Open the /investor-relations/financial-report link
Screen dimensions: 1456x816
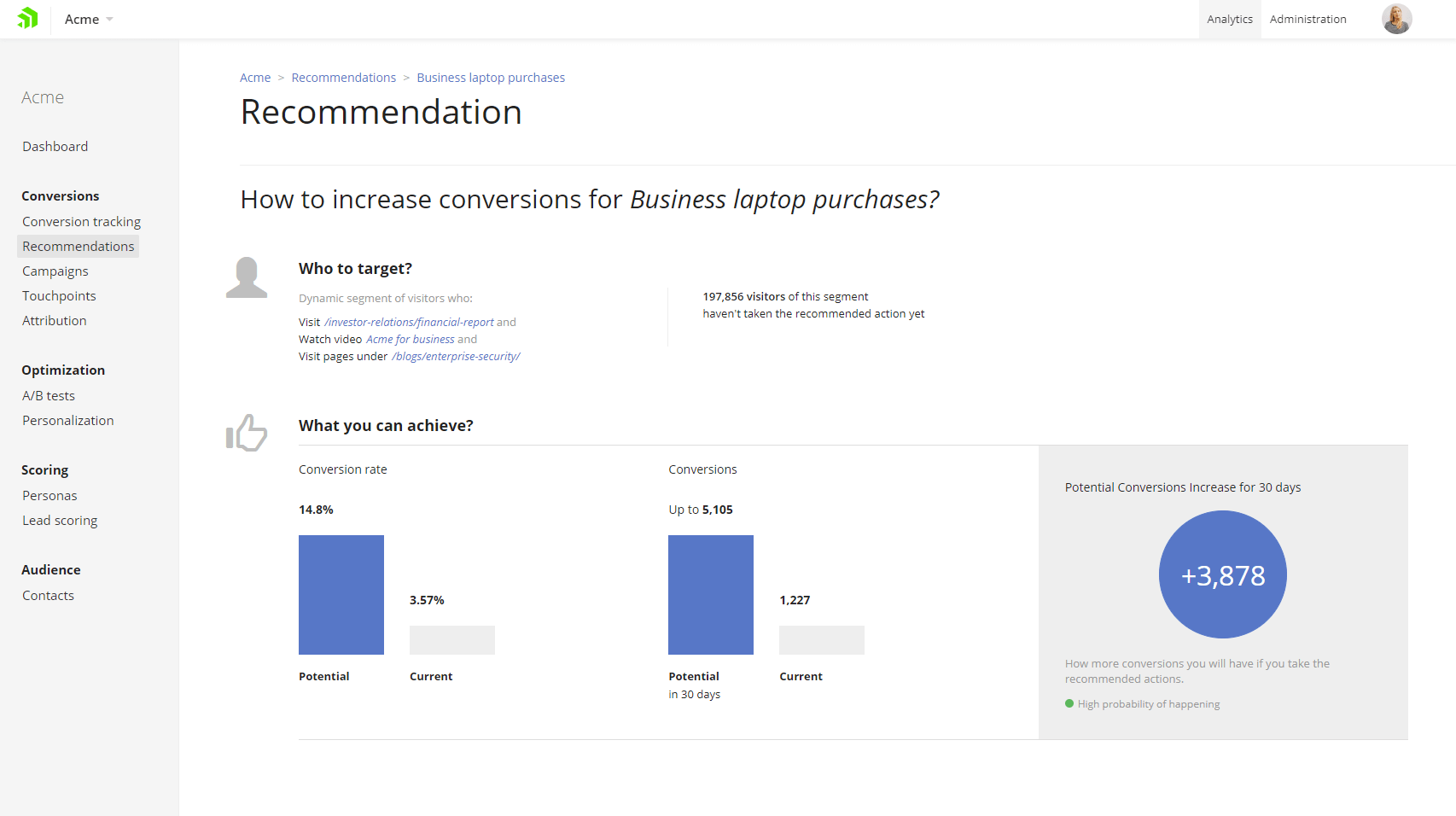[x=409, y=323]
